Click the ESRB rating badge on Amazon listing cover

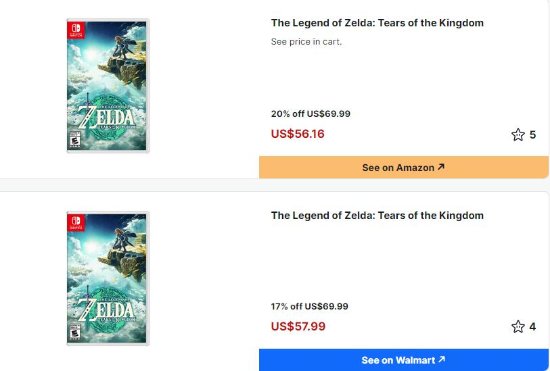click(x=75, y=139)
